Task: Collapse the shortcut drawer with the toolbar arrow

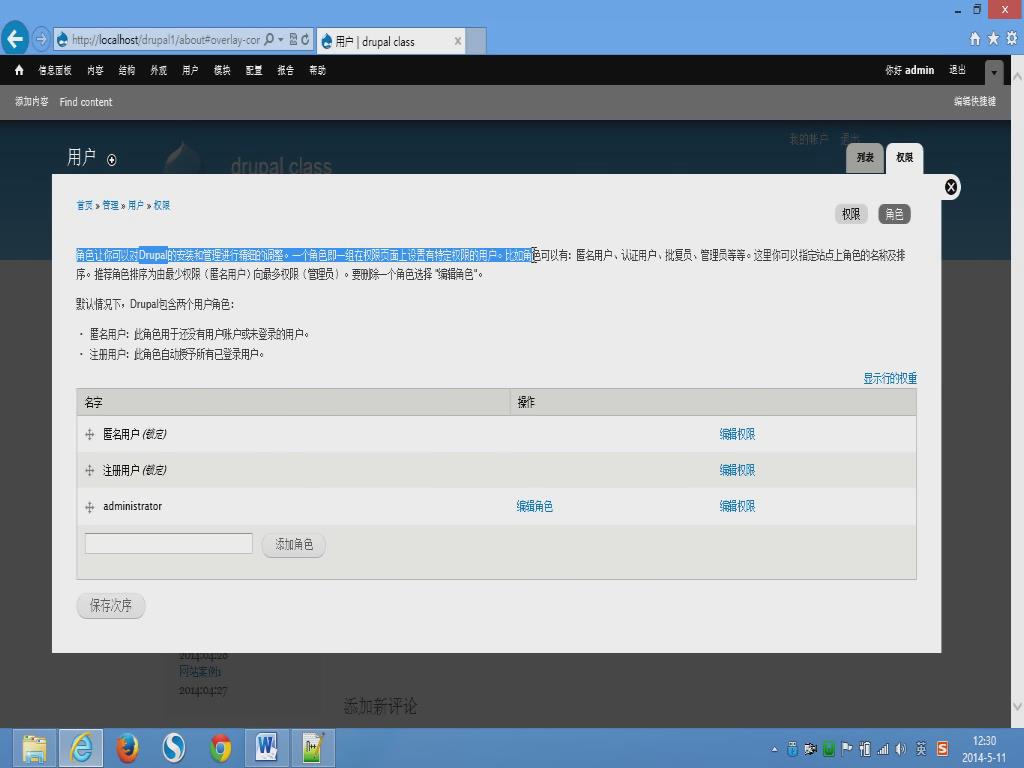Action: [994, 72]
